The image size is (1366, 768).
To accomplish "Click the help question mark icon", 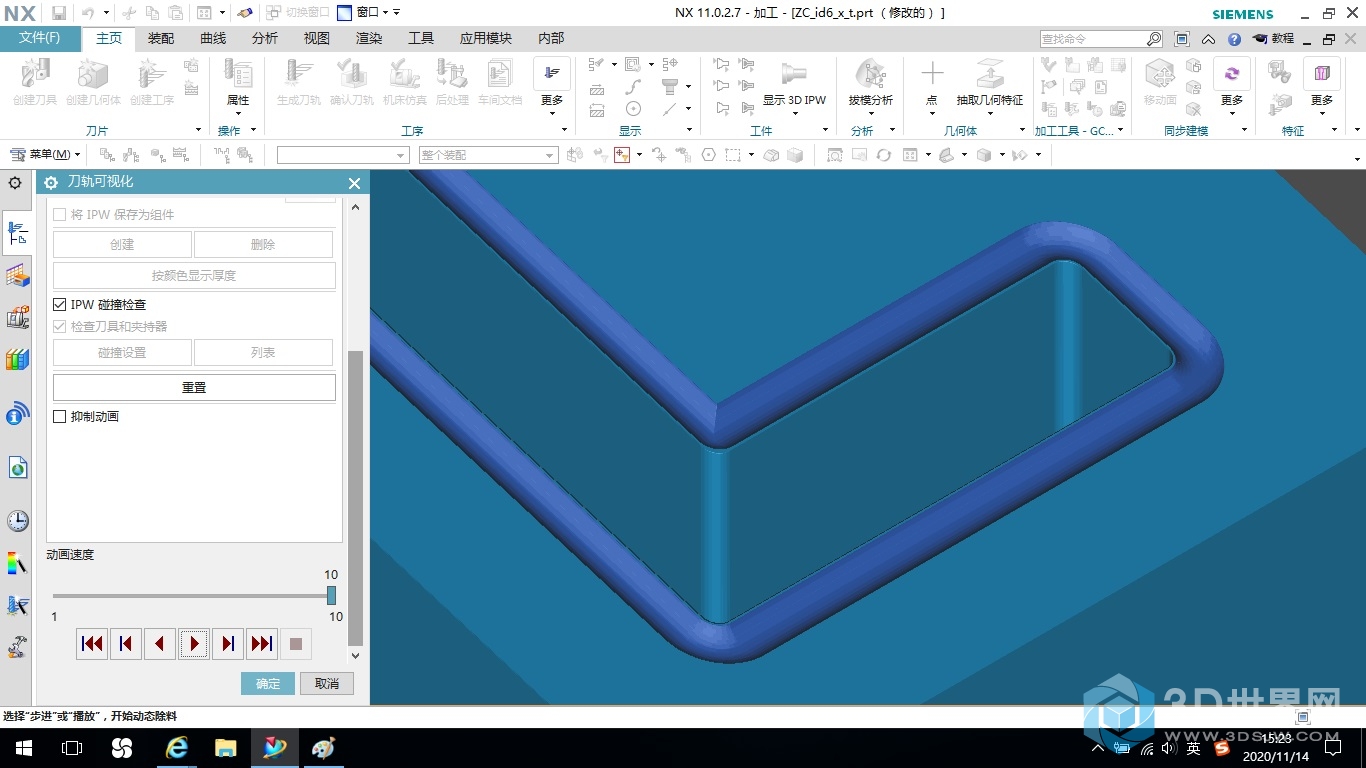I will click(1234, 39).
